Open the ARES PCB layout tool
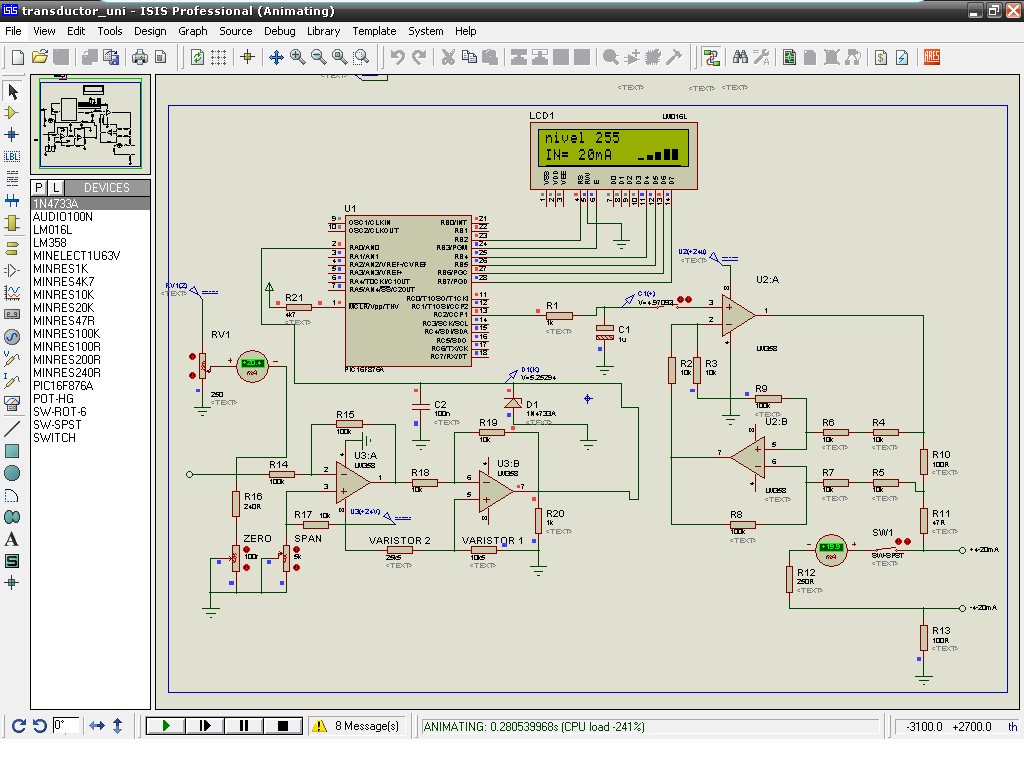The image size is (1024, 768). 931,57
